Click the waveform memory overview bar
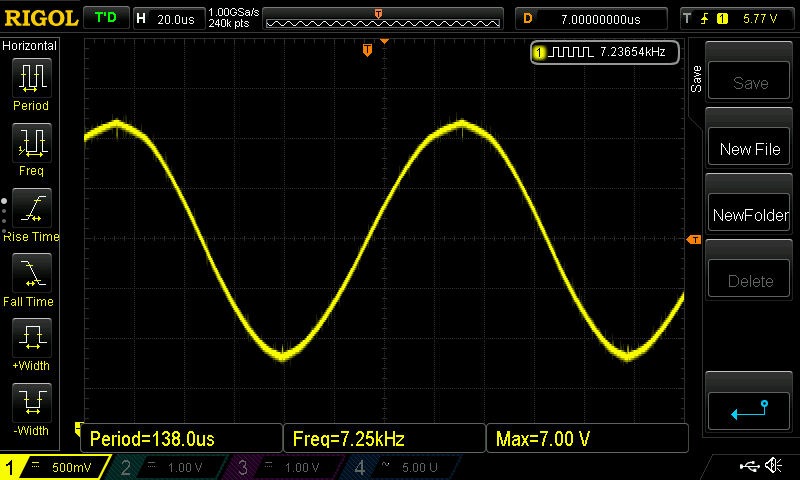800x480 pixels. pyautogui.click(x=383, y=19)
